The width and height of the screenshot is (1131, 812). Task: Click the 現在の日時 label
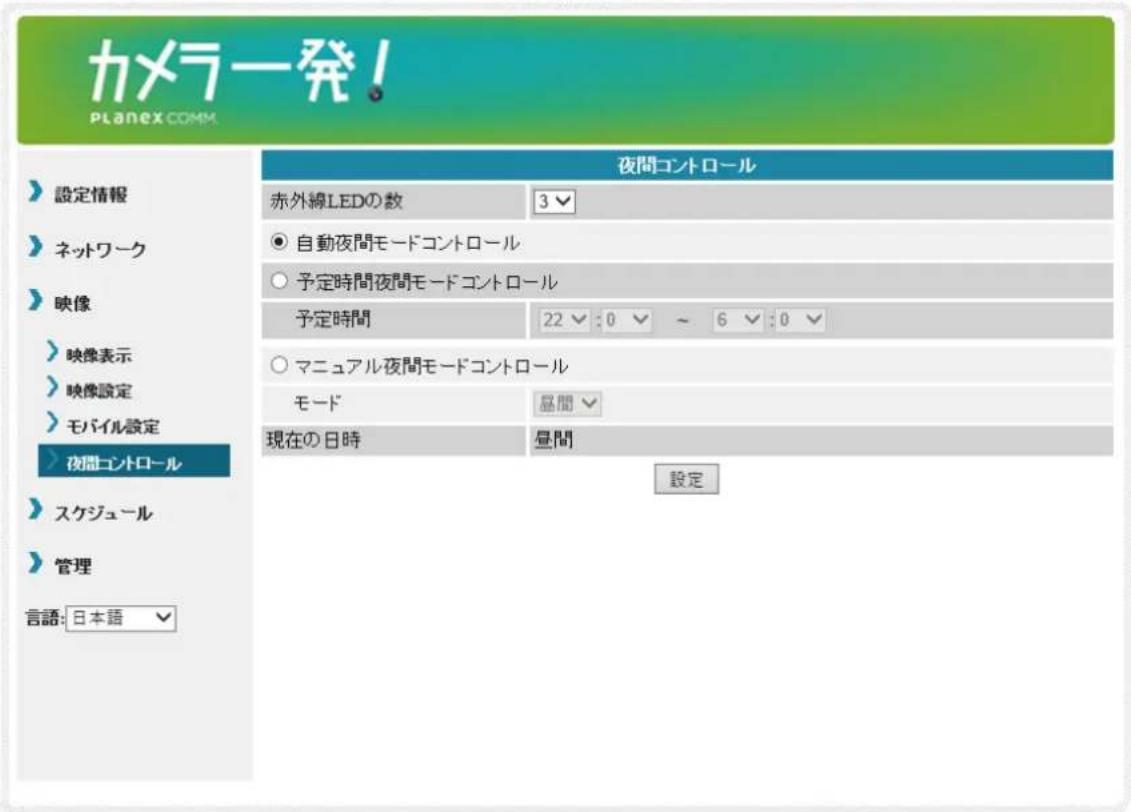314,440
